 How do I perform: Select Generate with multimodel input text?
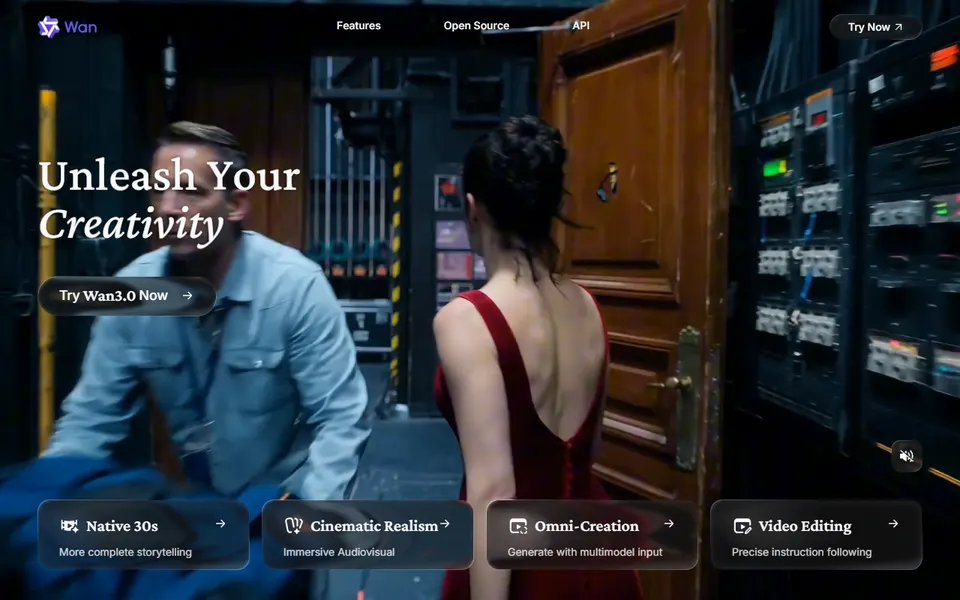(585, 552)
